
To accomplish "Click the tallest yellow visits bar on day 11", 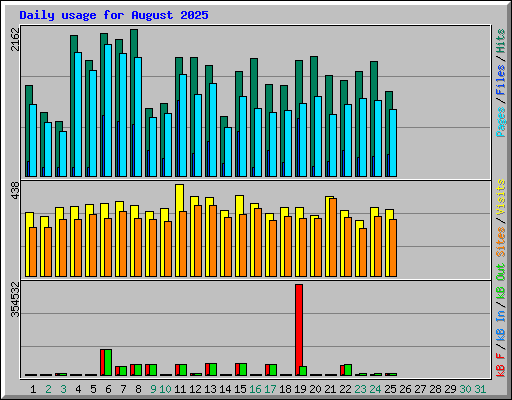I will pos(179,230).
